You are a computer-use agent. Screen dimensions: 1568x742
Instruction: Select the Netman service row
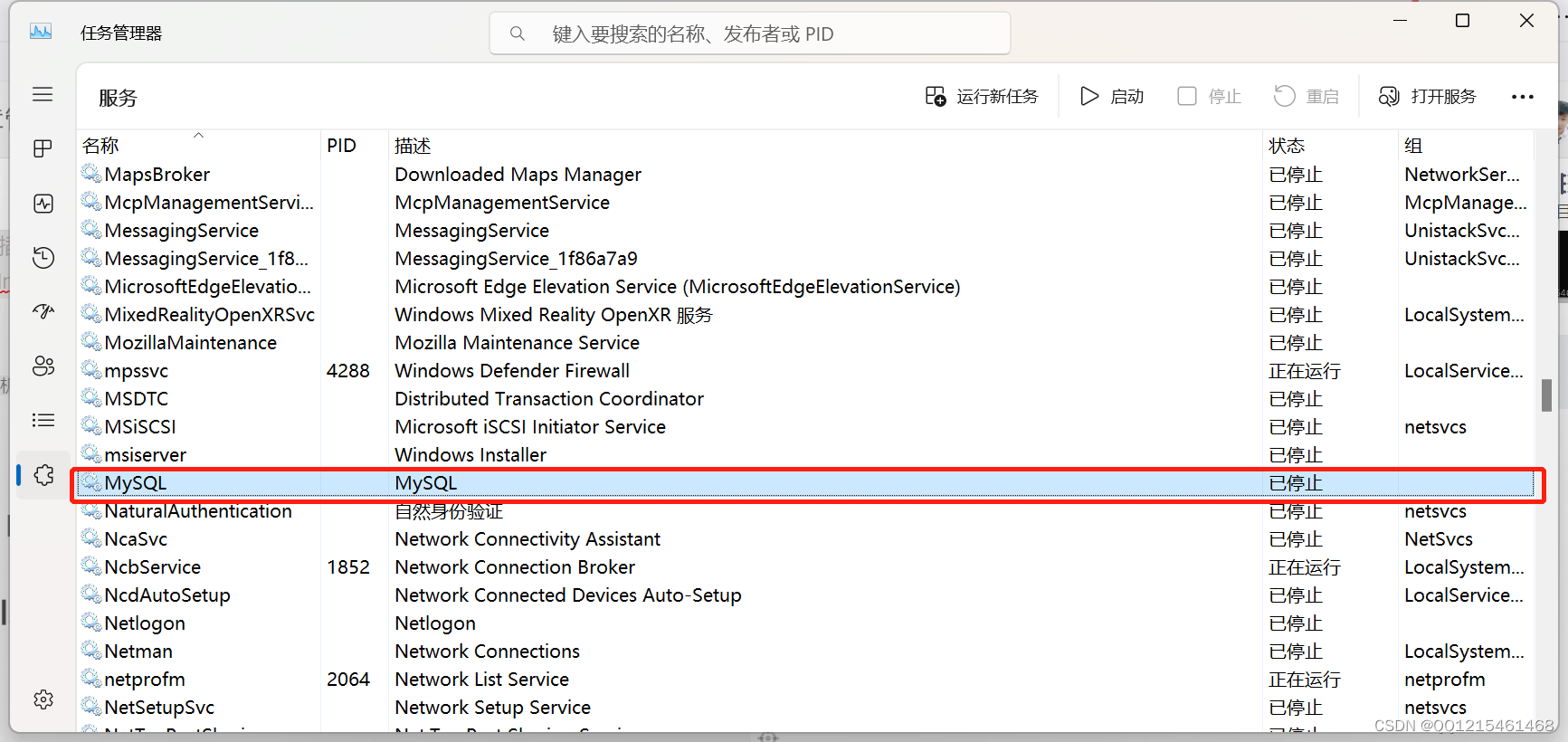point(805,652)
